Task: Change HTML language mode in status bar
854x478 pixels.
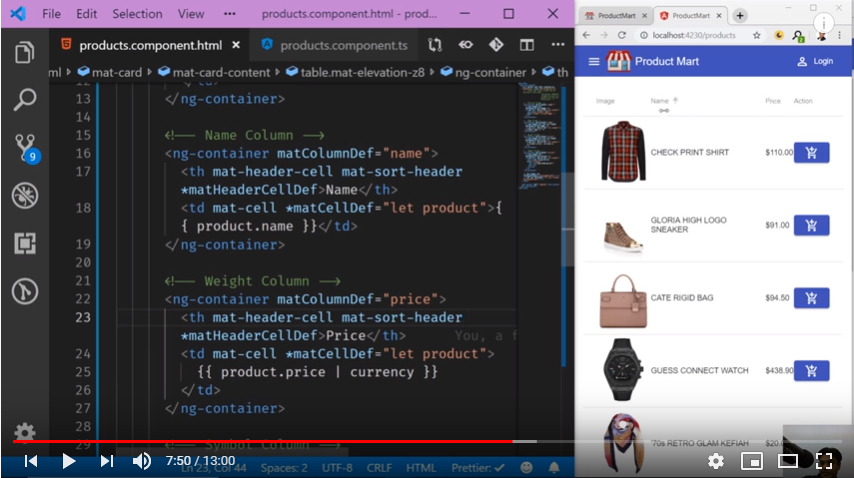Action: pos(421,468)
